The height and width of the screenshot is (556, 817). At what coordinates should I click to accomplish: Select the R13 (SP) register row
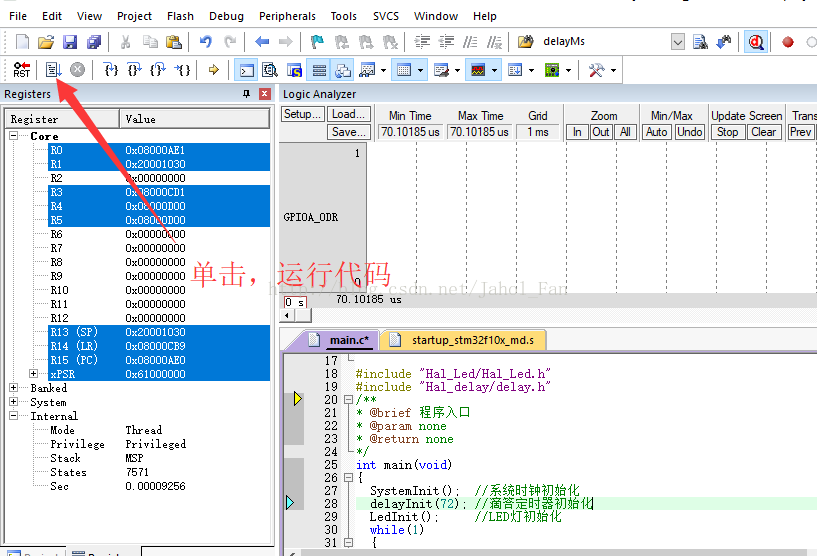(159, 332)
